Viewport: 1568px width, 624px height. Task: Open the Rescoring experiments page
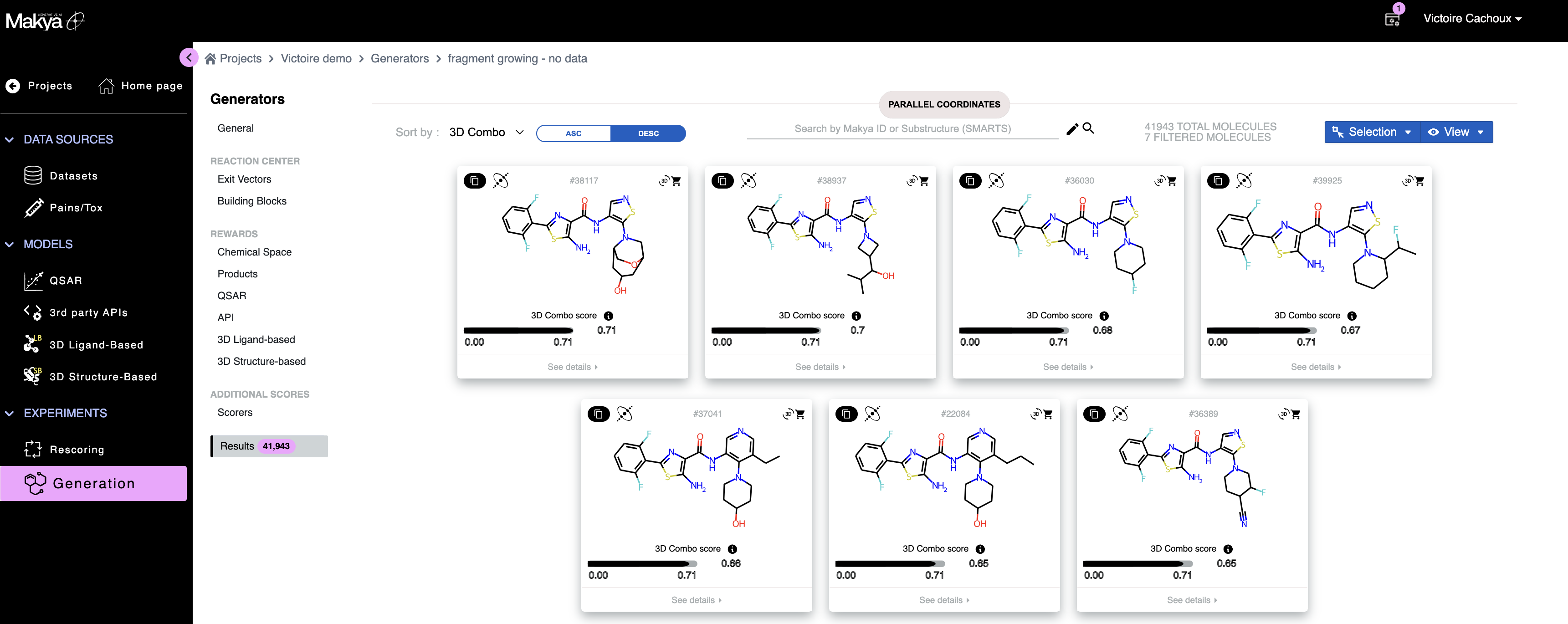76,449
